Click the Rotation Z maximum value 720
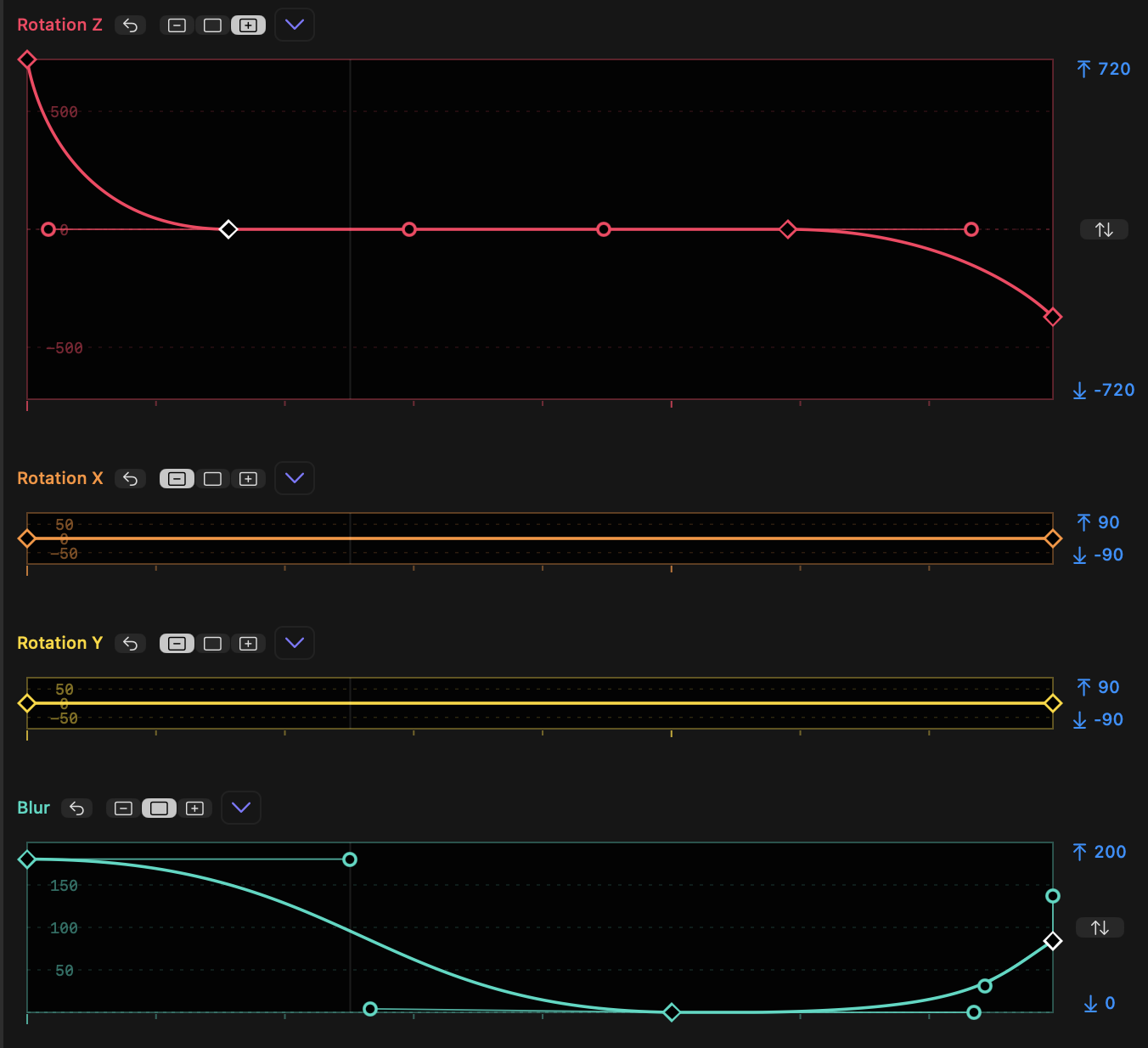The width and height of the screenshot is (1148, 1048). pyautogui.click(x=1113, y=69)
